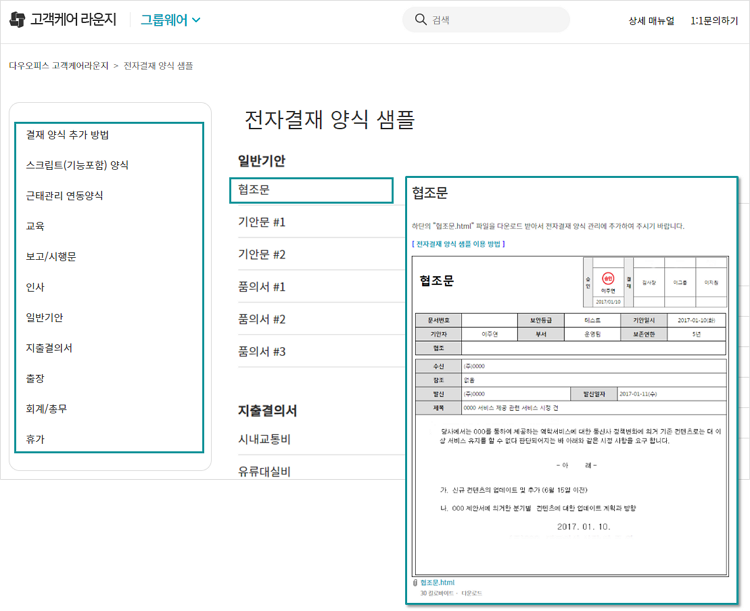Download the 협조문.html attachment
The image size is (750, 611).
pos(437,582)
